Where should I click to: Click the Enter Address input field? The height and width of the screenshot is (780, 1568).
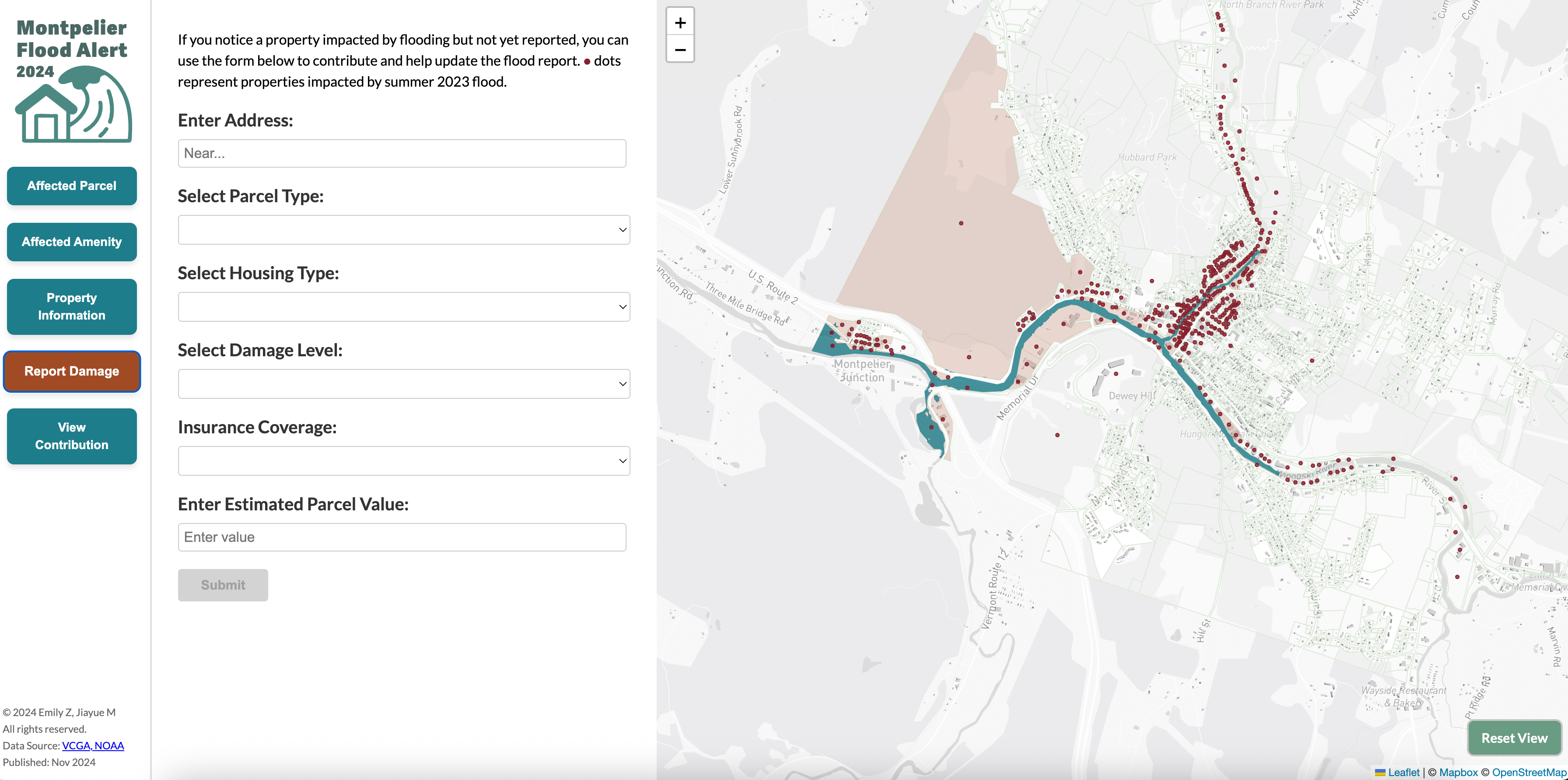coord(402,154)
